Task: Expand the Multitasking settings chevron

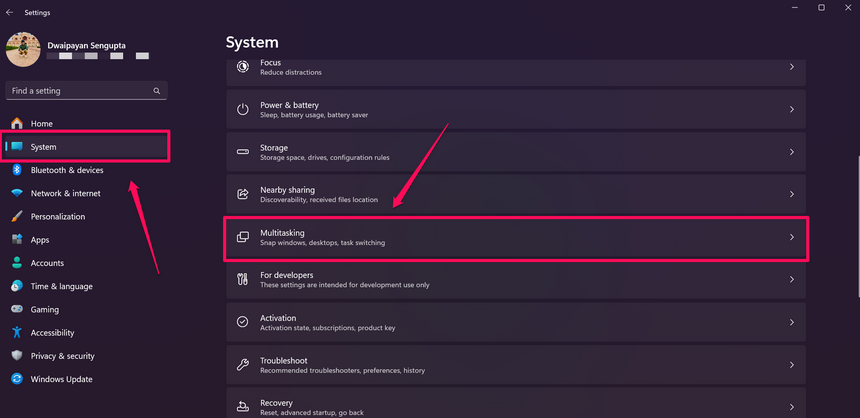Action: pos(791,237)
